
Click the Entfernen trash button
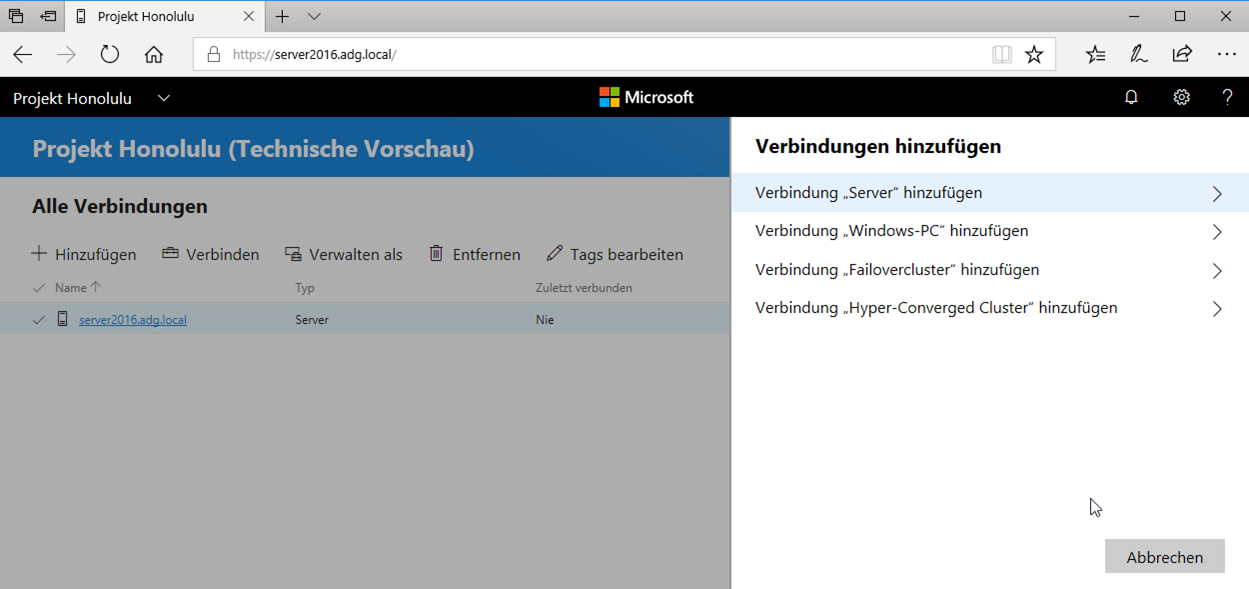tap(475, 254)
